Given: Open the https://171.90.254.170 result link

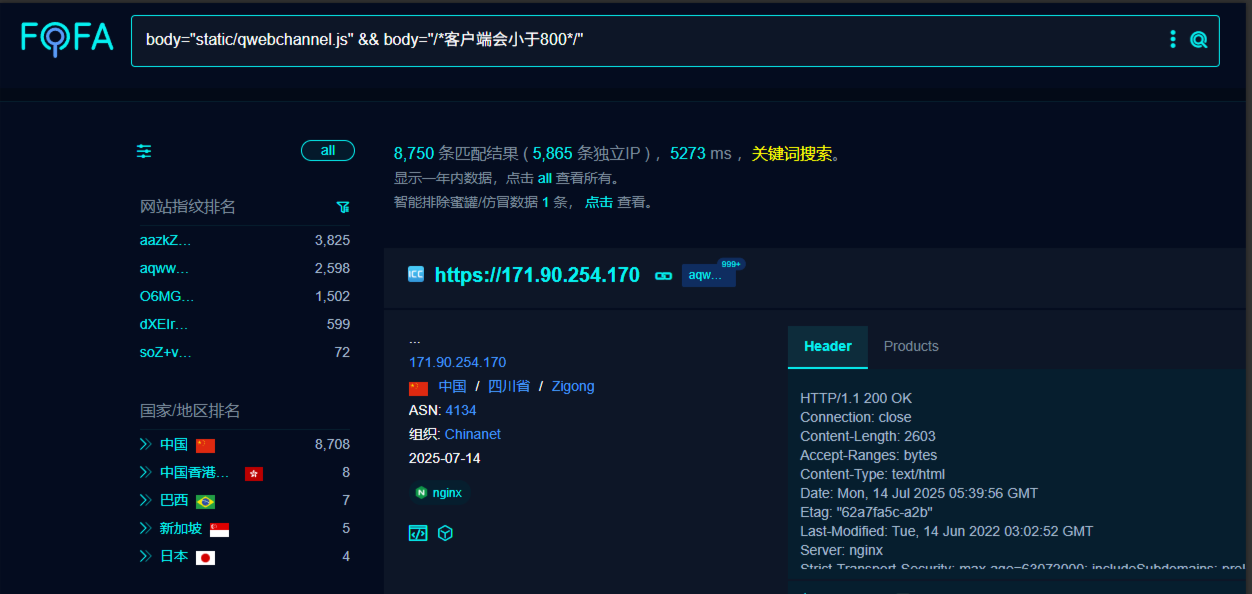Looking at the screenshot, I should (x=537, y=275).
